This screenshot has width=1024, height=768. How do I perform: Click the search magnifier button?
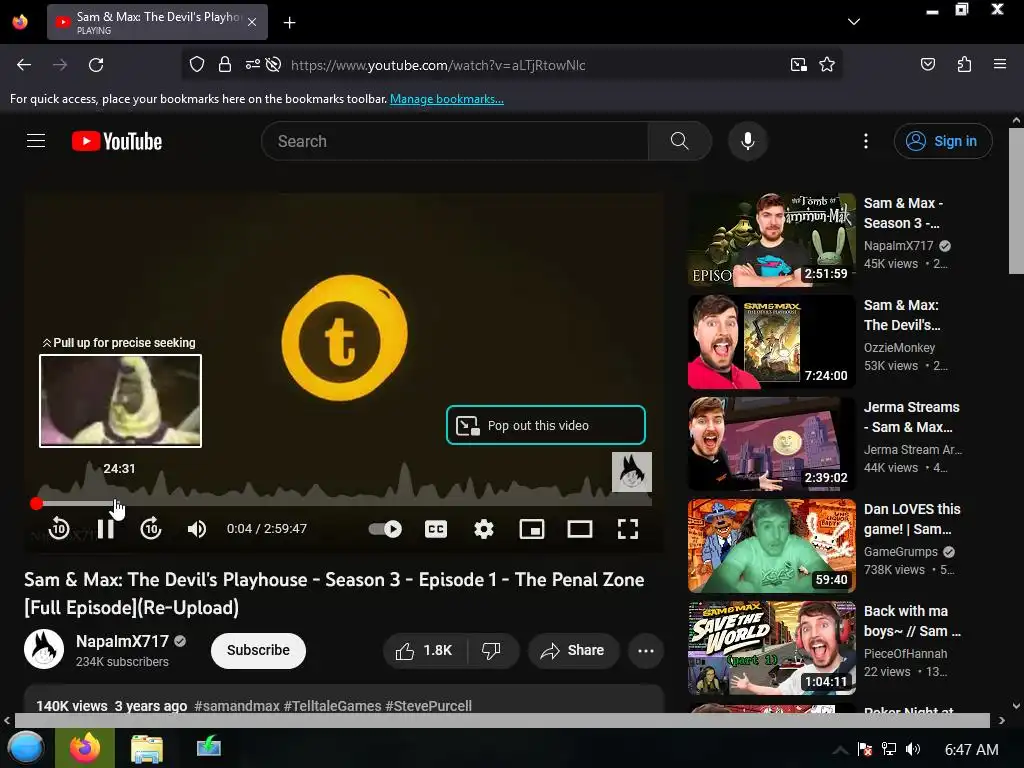pos(679,141)
